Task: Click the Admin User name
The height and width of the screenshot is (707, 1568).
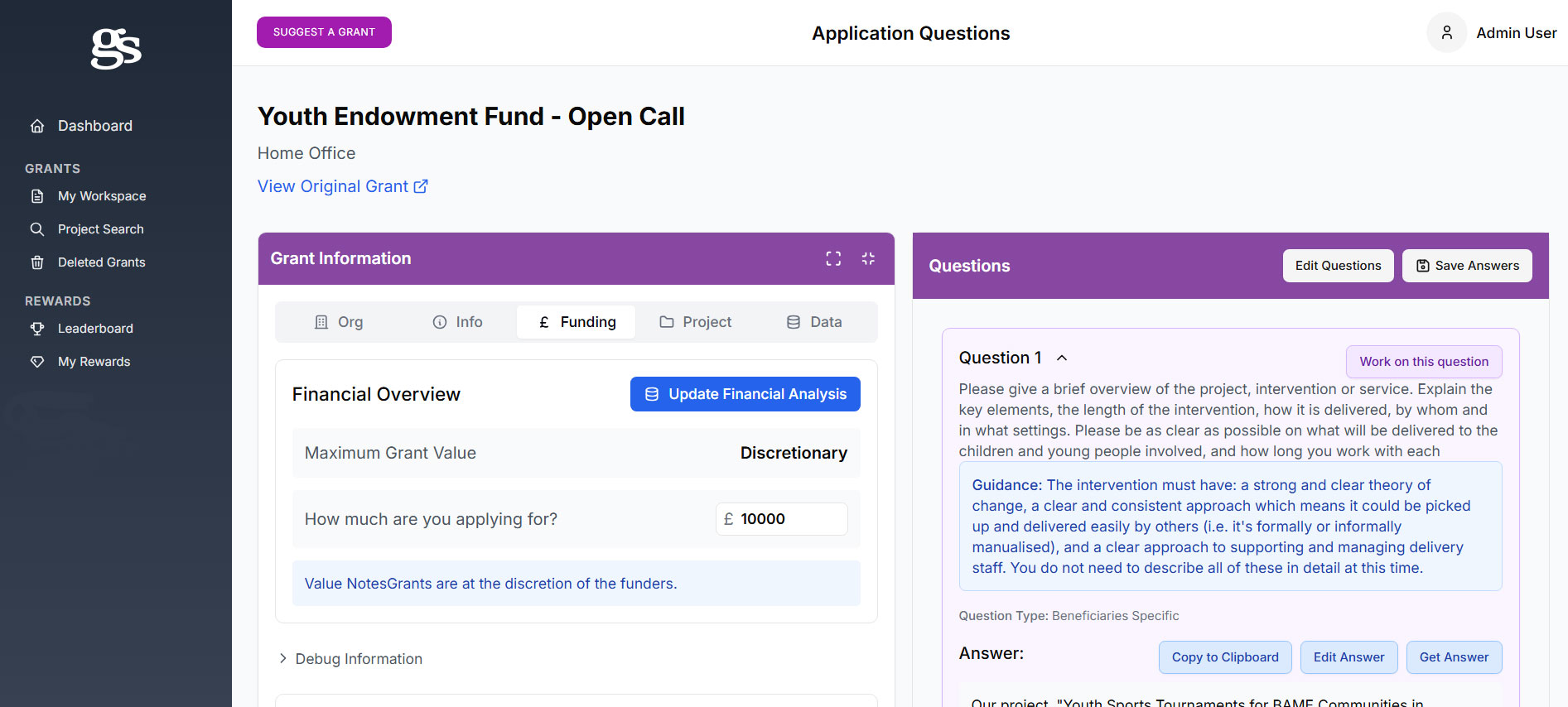Action: click(1517, 33)
